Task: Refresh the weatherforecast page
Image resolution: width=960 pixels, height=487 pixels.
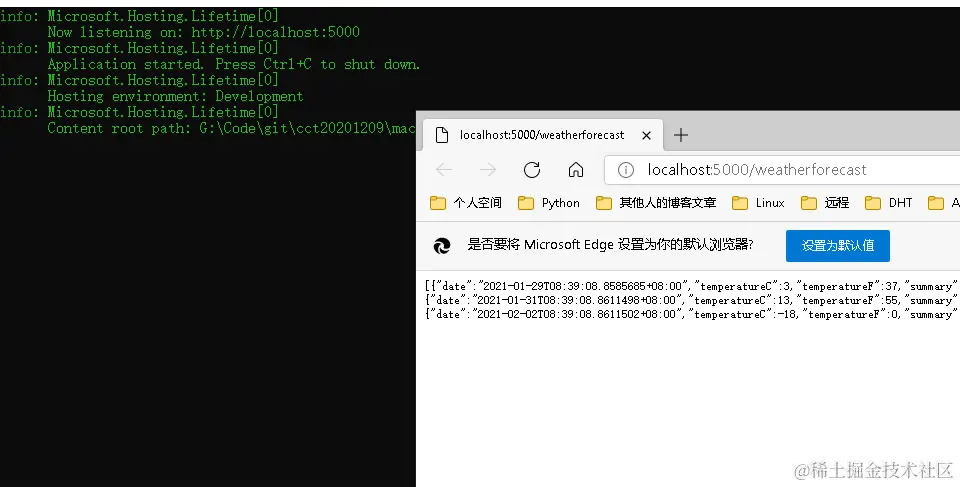Action: 532,170
